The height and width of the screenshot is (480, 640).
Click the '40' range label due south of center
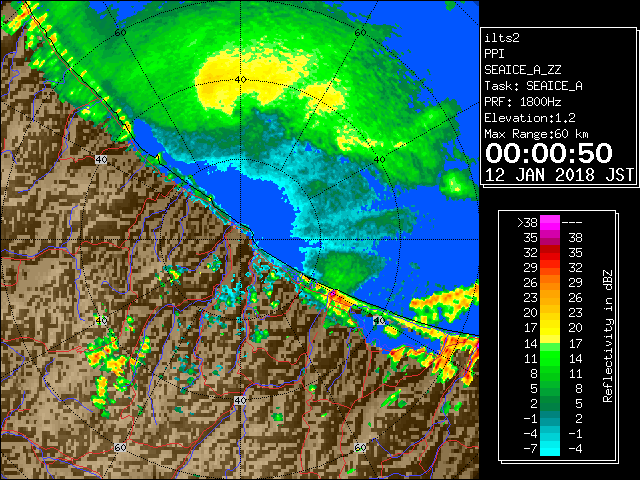[240, 400]
